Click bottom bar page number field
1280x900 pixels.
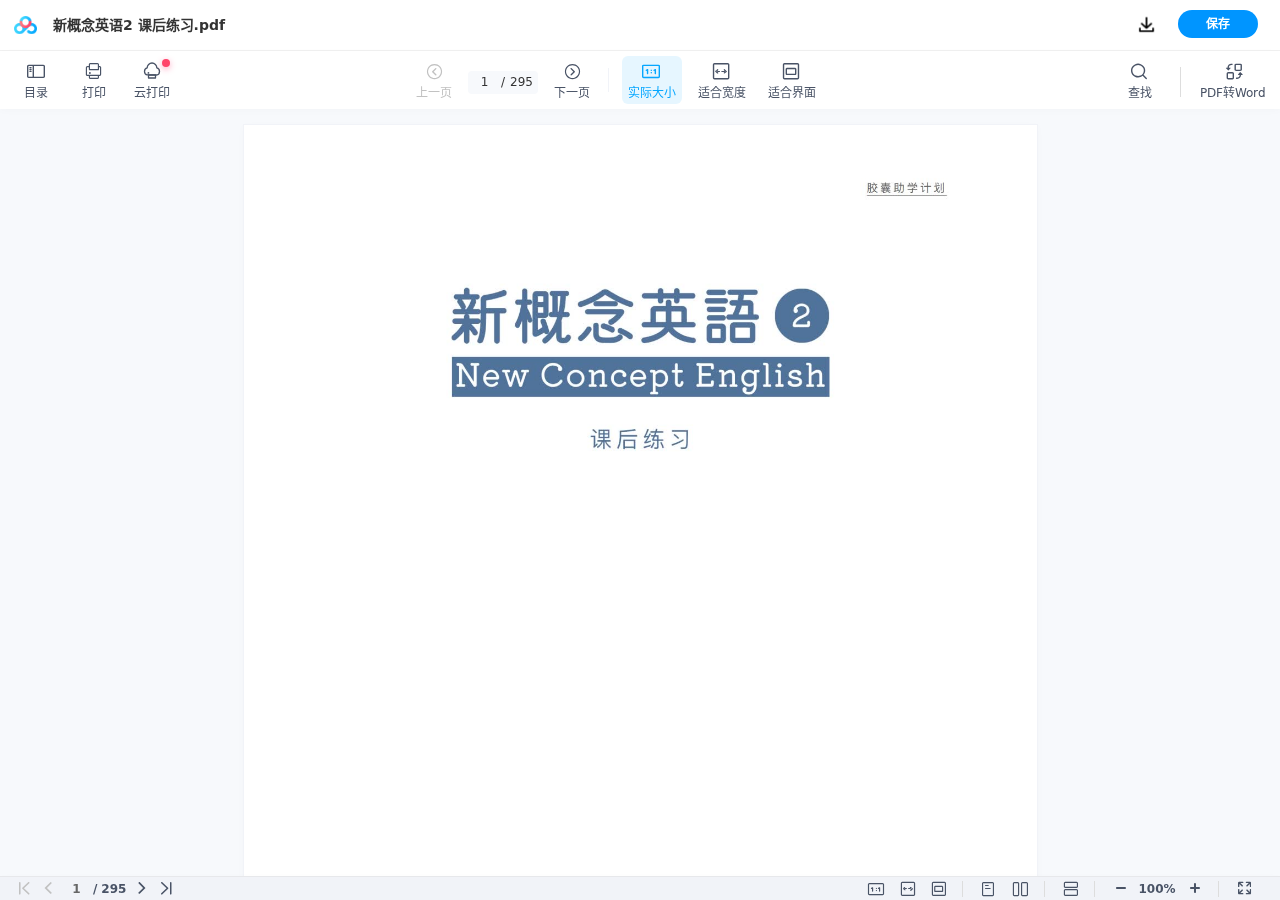[76, 888]
